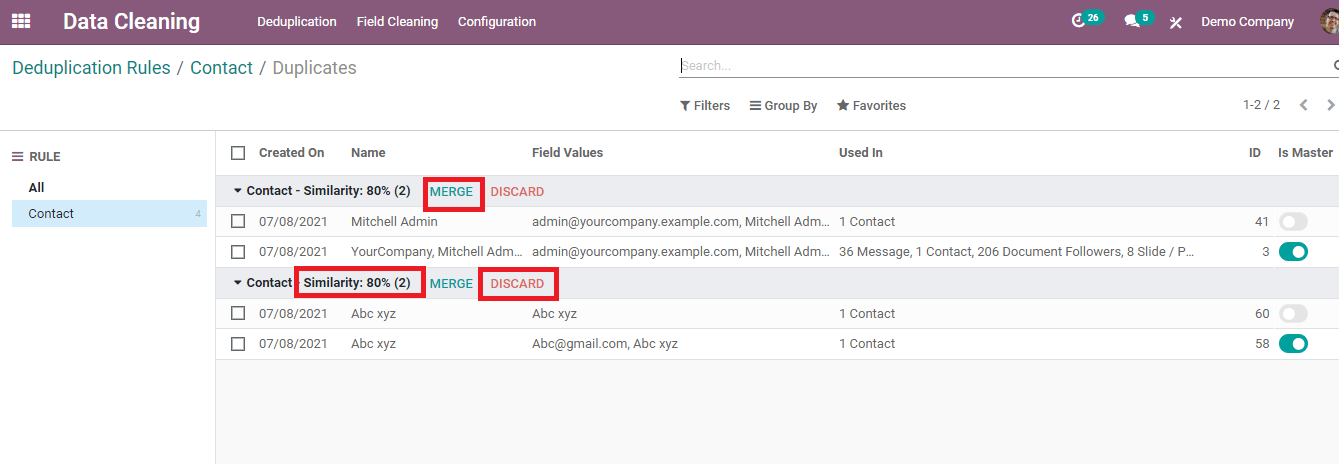Click the debug tools wrench icon
Screen dimensions: 1339x464
1176,22
